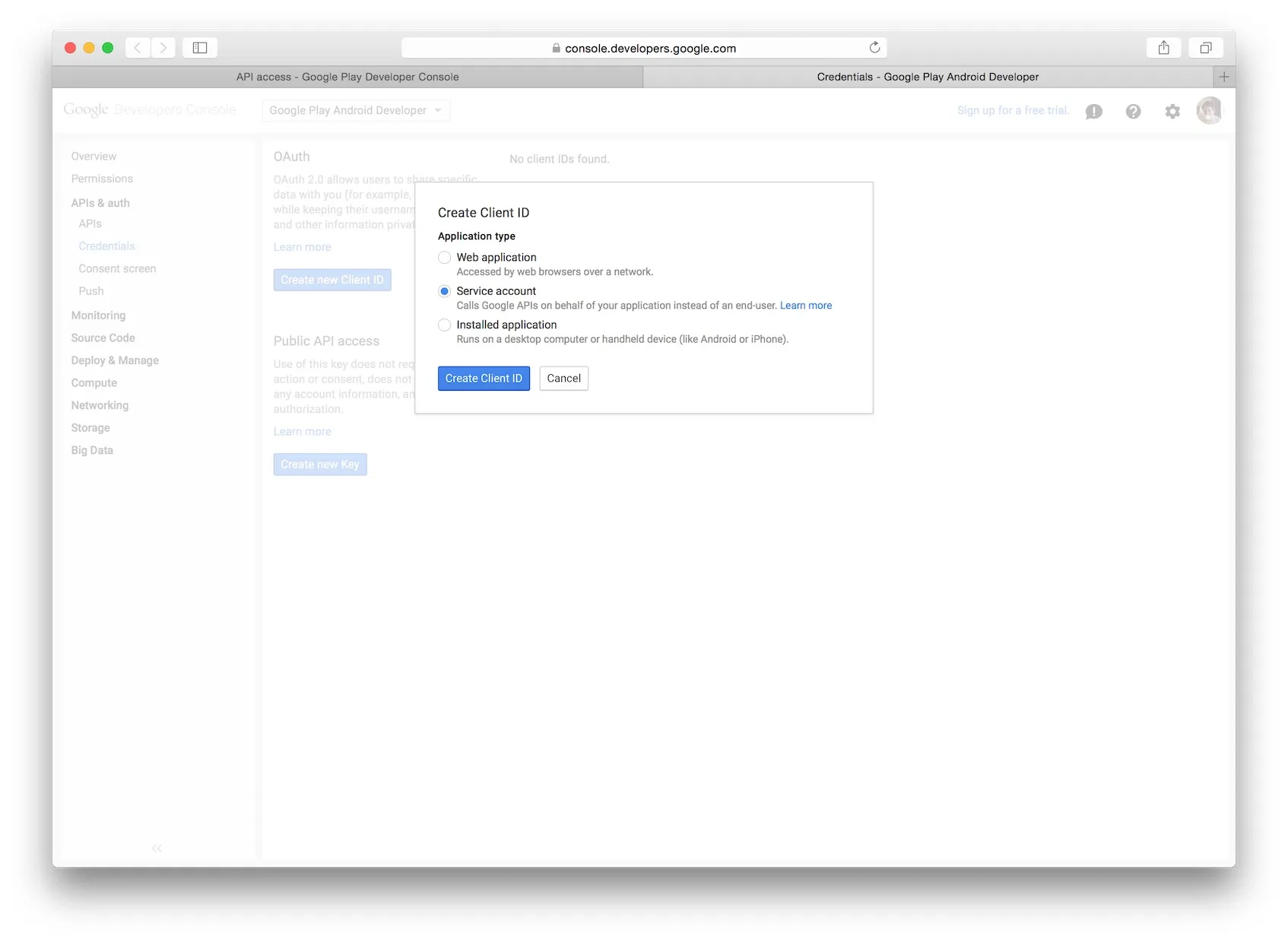
Task: Go forward with Safari's forward arrow
Action: [x=163, y=48]
